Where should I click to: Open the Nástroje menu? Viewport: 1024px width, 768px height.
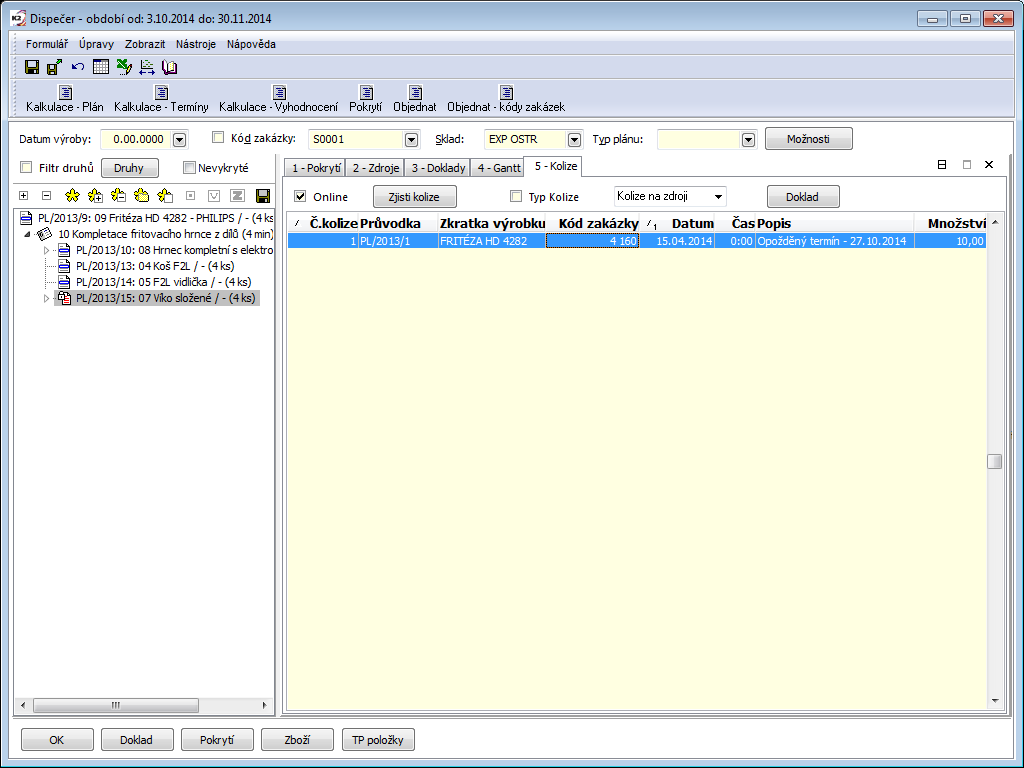[195, 44]
